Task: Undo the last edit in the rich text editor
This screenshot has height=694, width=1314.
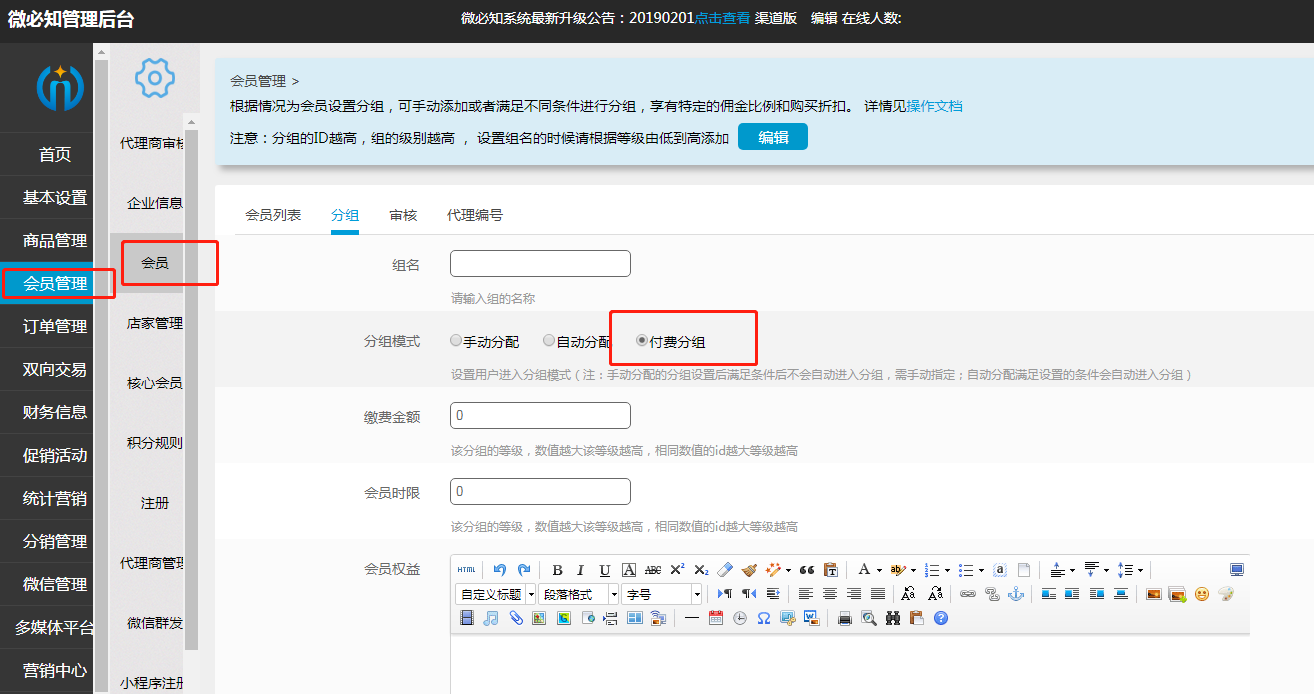Action: point(500,569)
